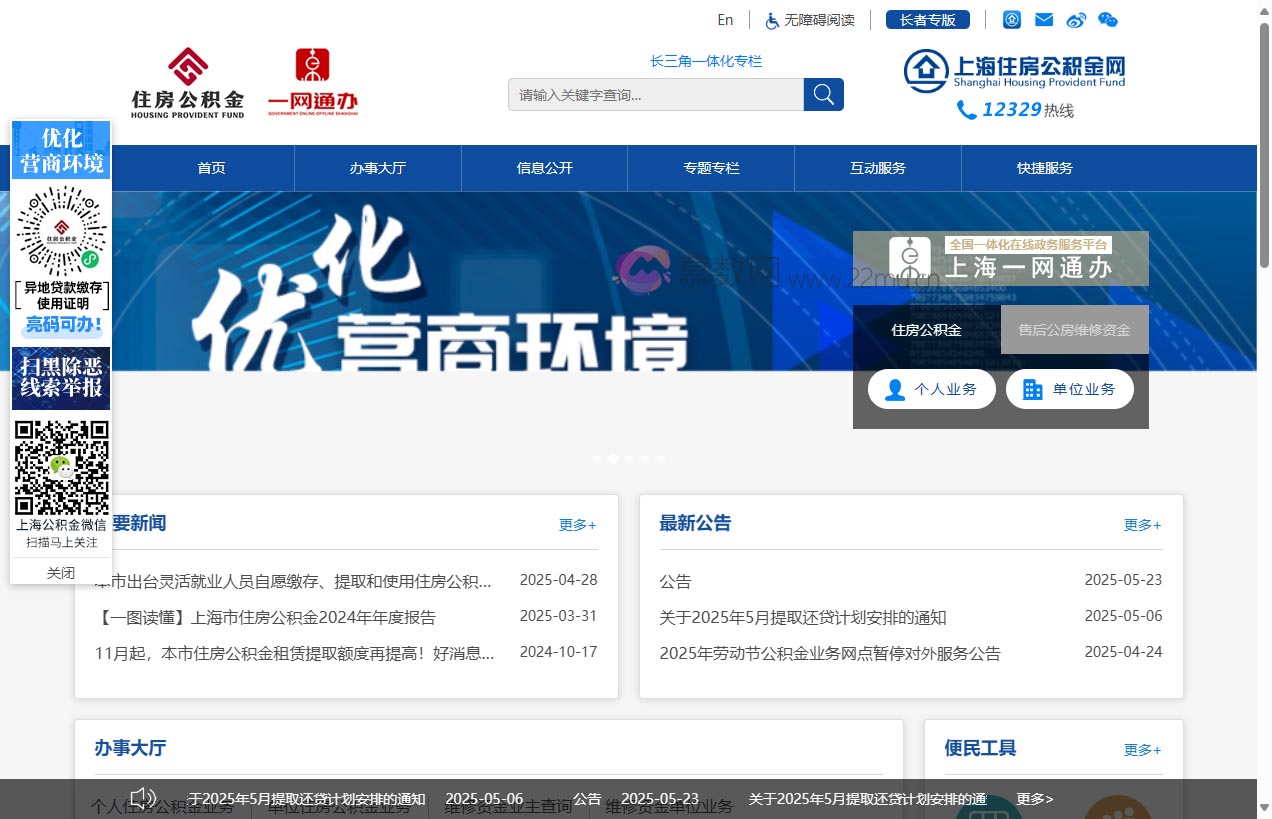Mute the scrolling announcement speaker icon
Screen dimensions: 1272x819
pos(143,798)
